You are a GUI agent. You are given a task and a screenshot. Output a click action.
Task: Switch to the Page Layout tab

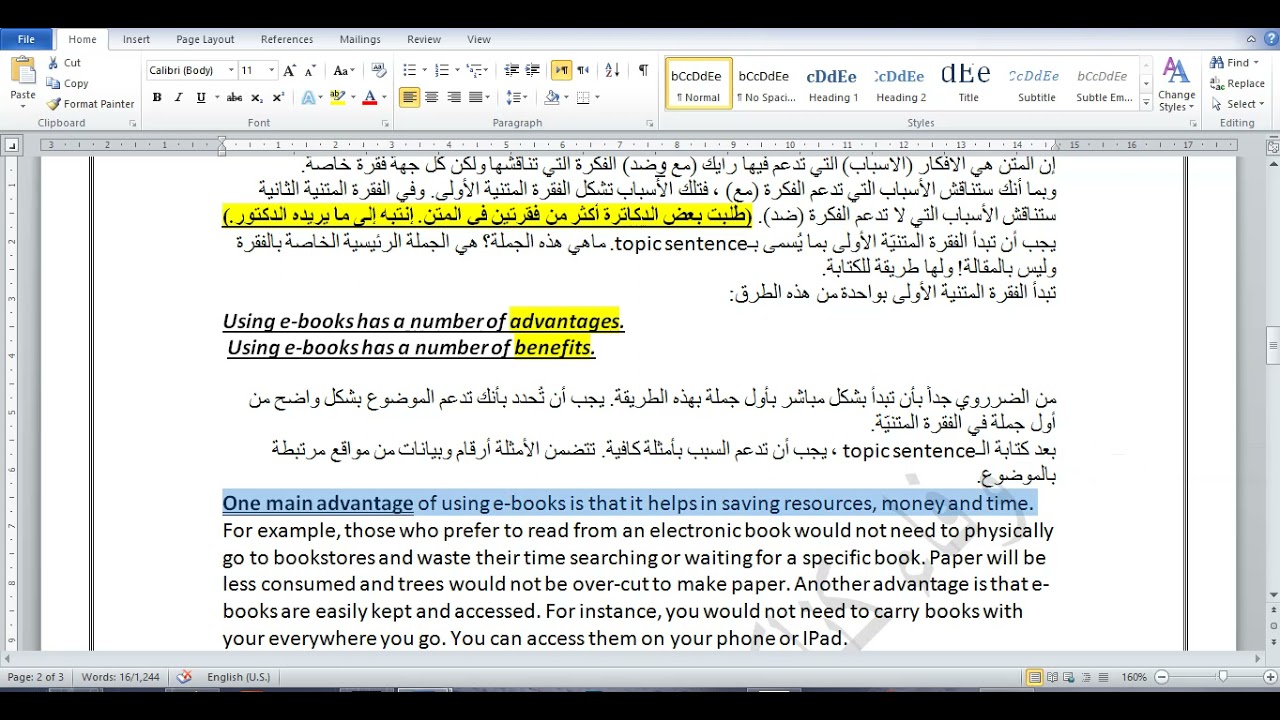205,39
